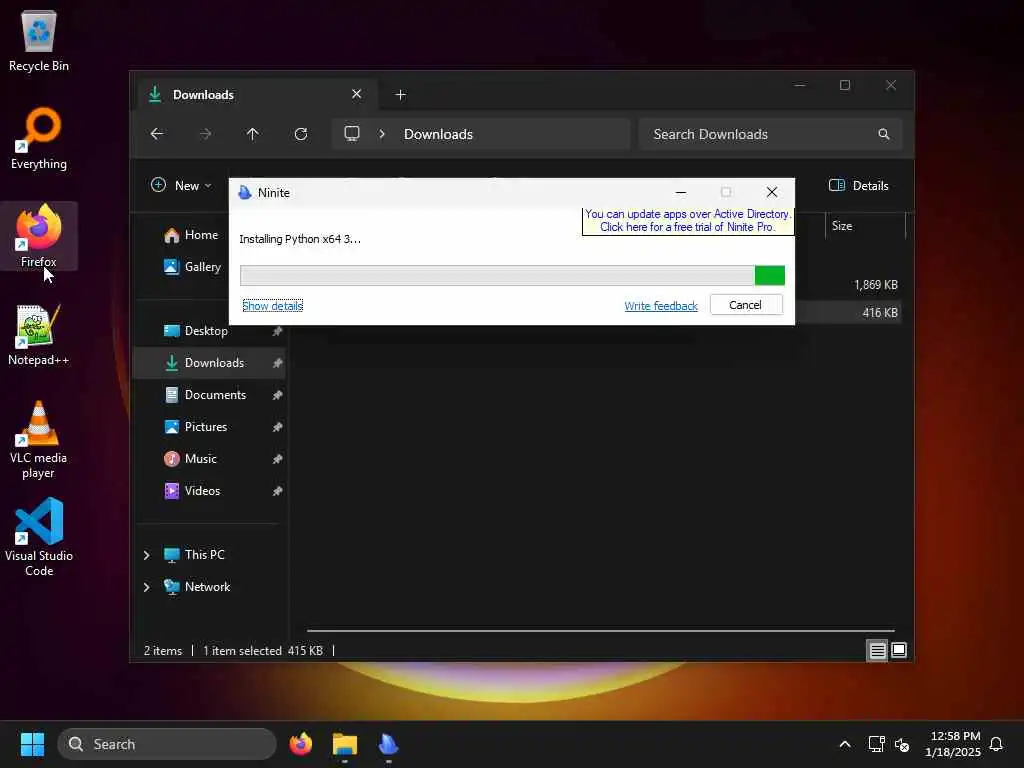Open network status tray icon

coord(876,744)
